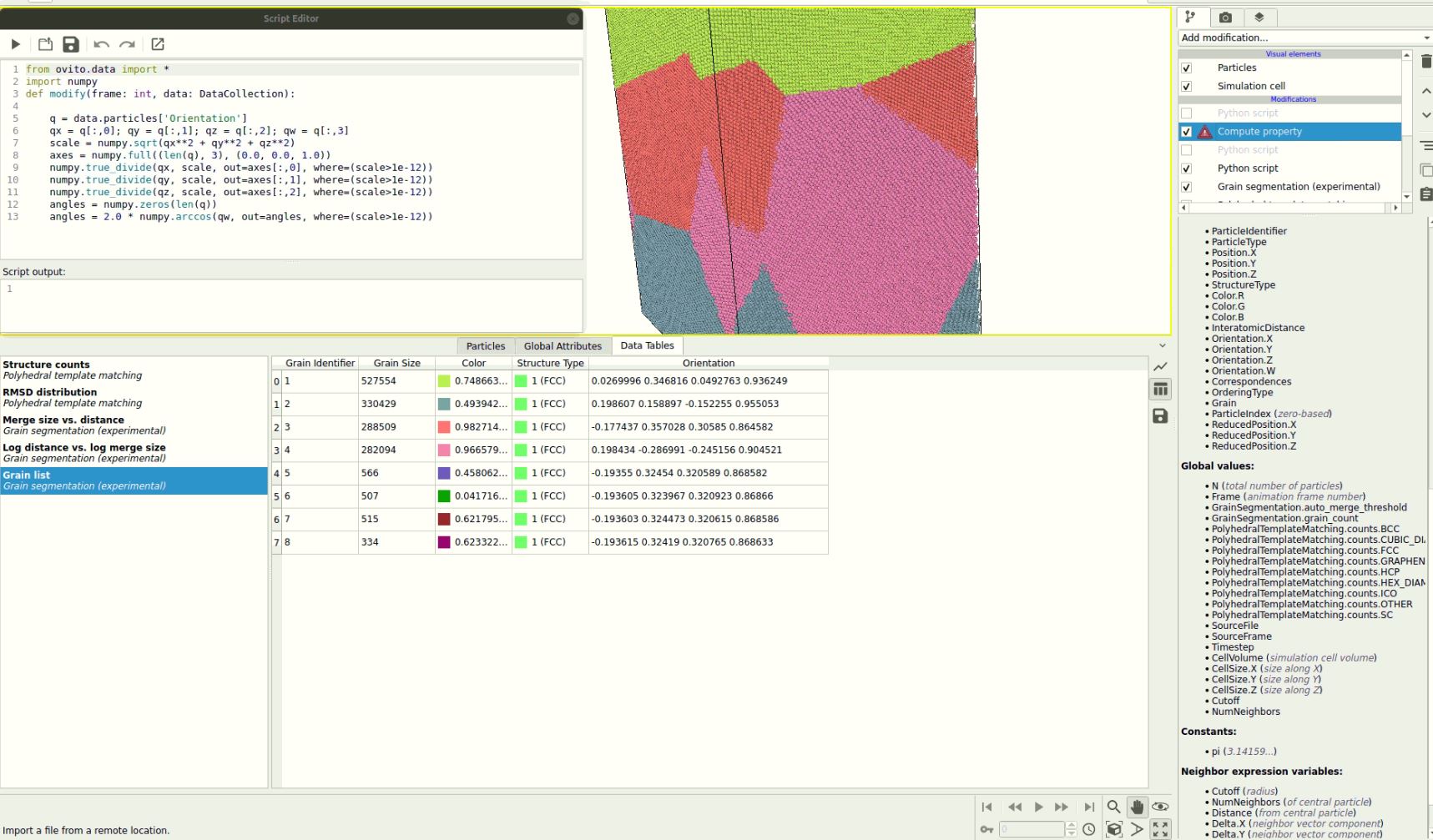Collapse the data tables panel chevron
The image size is (1433, 840).
[x=1163, y=345]
